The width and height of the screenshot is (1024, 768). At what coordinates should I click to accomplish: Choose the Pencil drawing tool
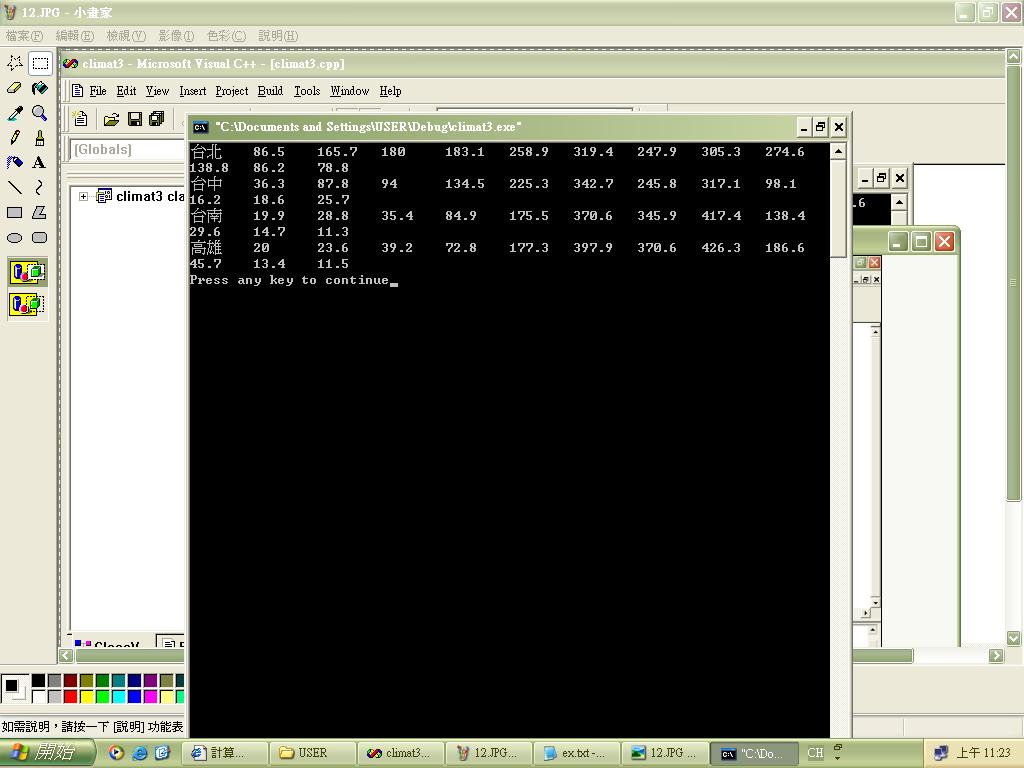[15, 138]
